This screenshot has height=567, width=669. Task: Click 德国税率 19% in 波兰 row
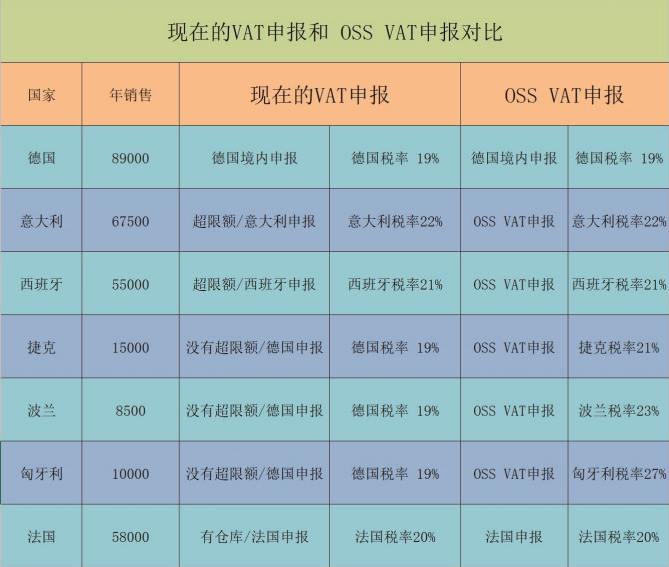point(395,410)
